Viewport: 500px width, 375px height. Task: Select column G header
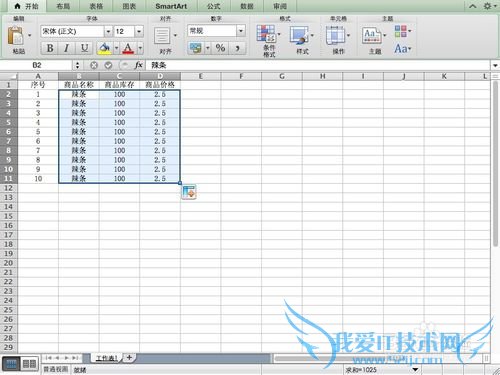coord(282,76)
